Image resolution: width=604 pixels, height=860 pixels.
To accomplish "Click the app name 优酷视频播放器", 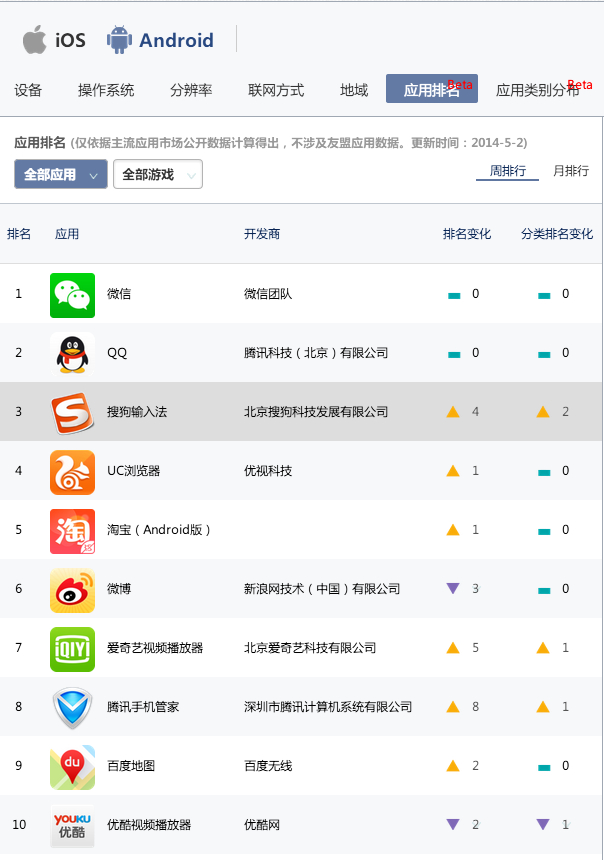I will [149, 824].
